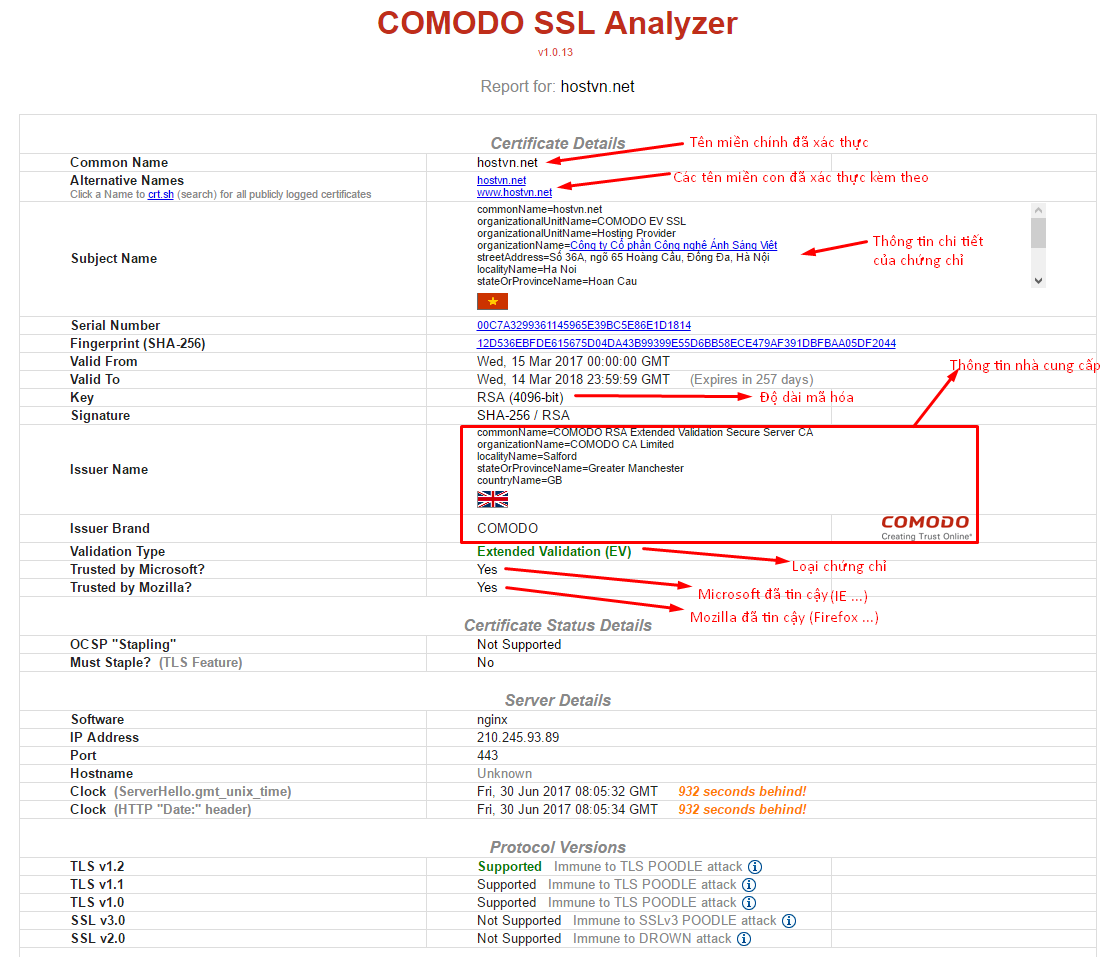Image resolution: width=1113 pixels, height=957 pixels.
Task: Click Software value nginx
Action: [x=492, y=720]
